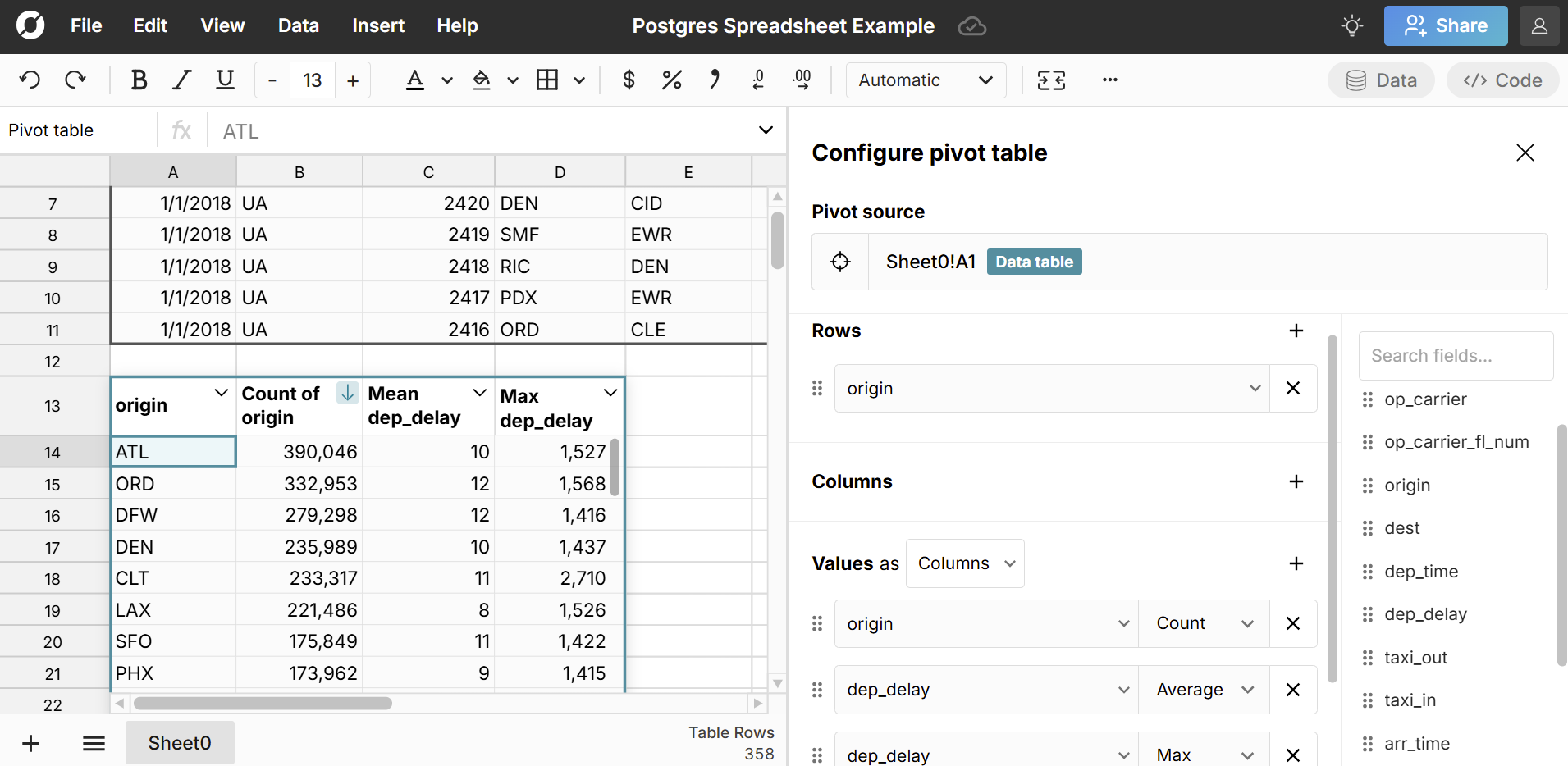Screen dimensions: 1568x766
Task: Apply percent format icon
Action: tap(671, 80)
